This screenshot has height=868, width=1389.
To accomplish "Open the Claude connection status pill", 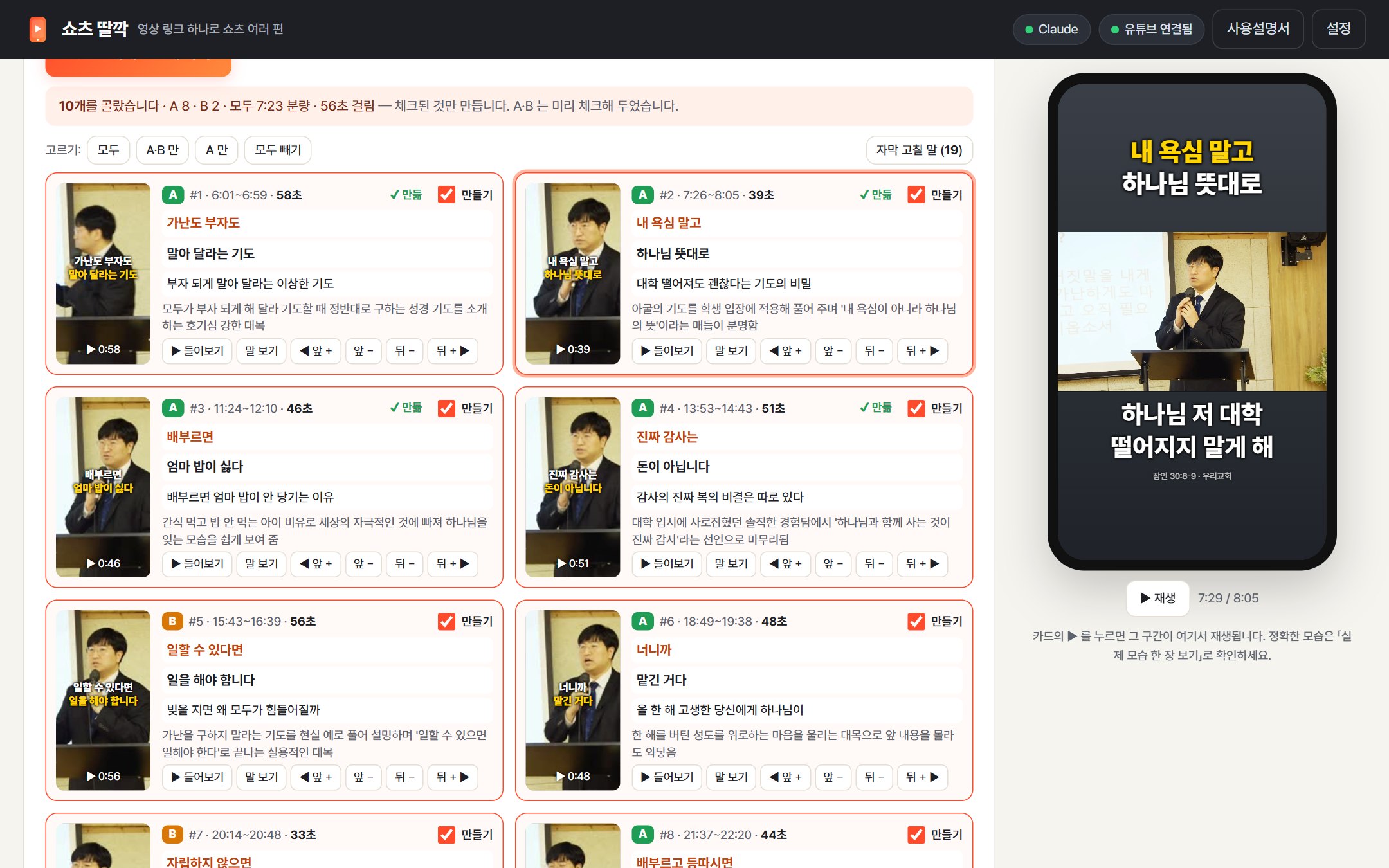I will coord(1051,29).
